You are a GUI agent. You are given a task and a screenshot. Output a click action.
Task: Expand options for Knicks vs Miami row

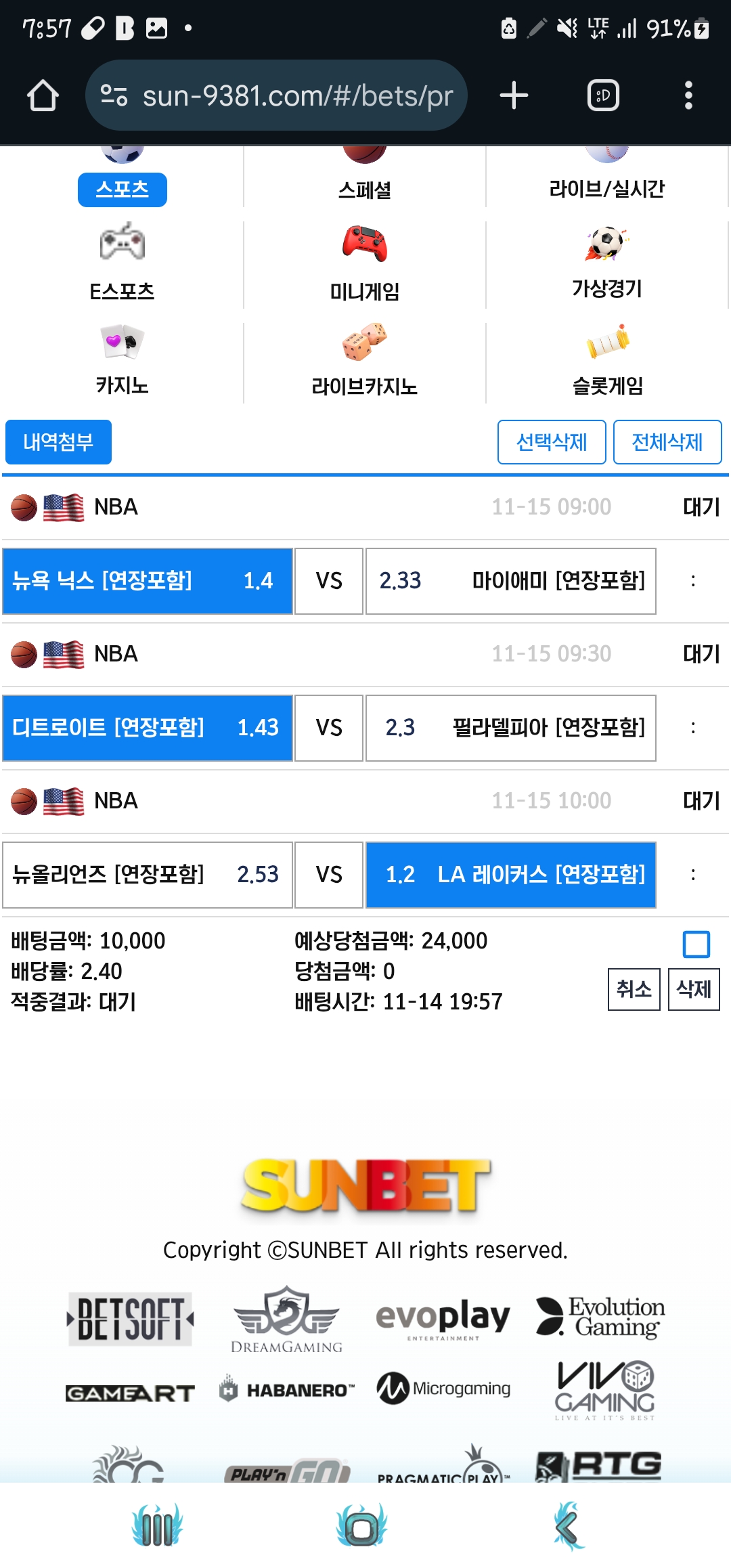pyautogui.click(x=692, y=581)
